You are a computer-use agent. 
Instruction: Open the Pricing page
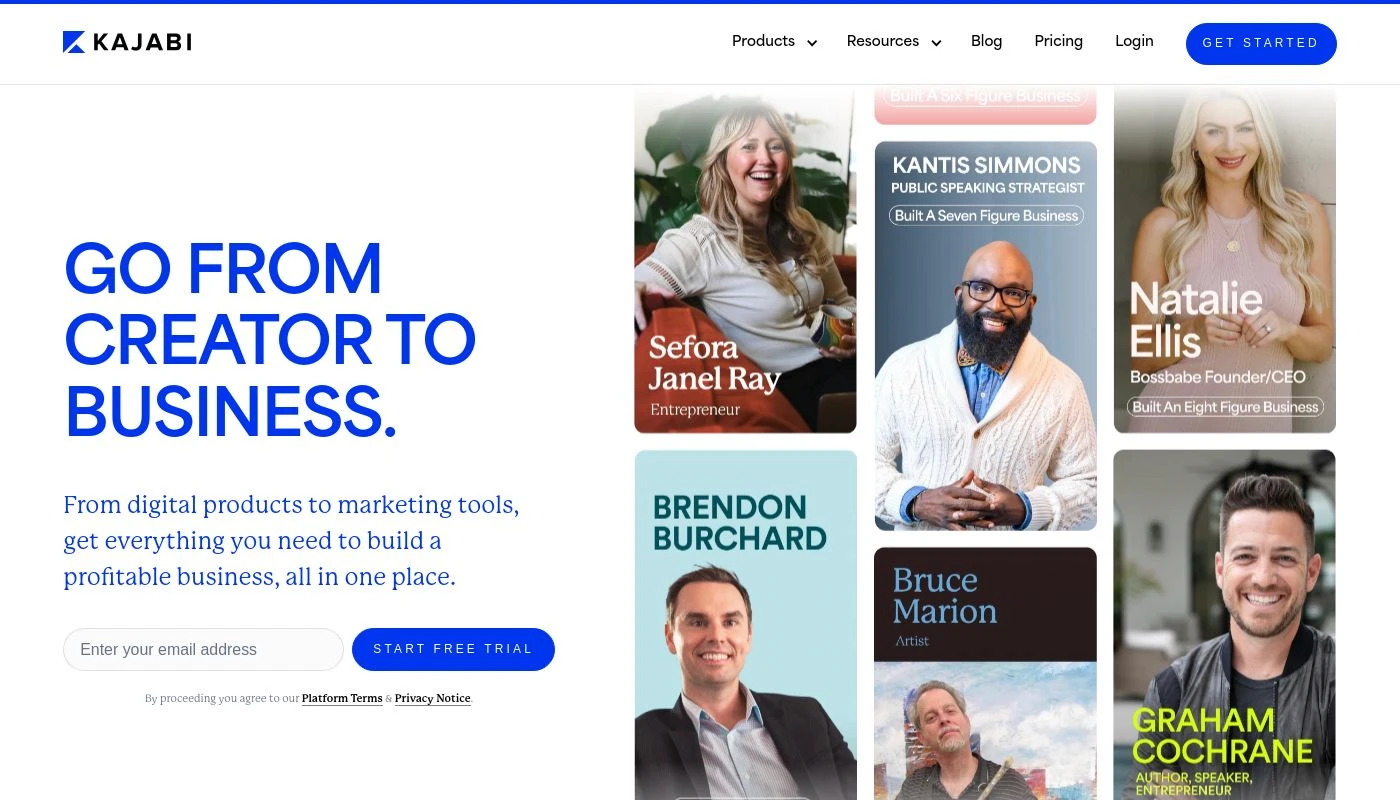coord(1059,41)
